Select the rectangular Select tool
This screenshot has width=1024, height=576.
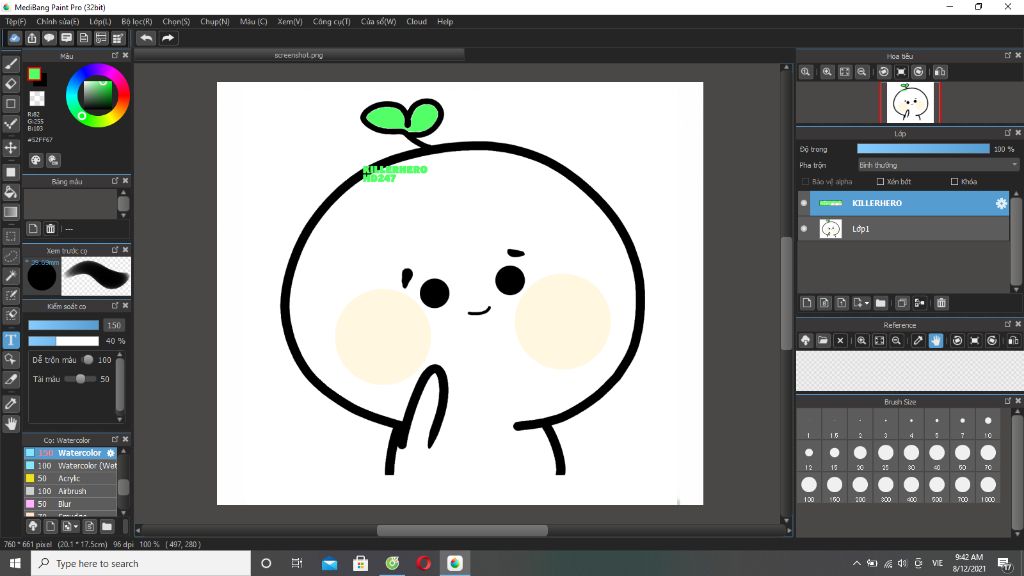(x=11, y=236)
